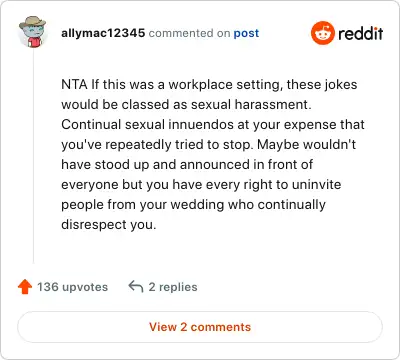Follow the blue post link

(x=246, y=33)
